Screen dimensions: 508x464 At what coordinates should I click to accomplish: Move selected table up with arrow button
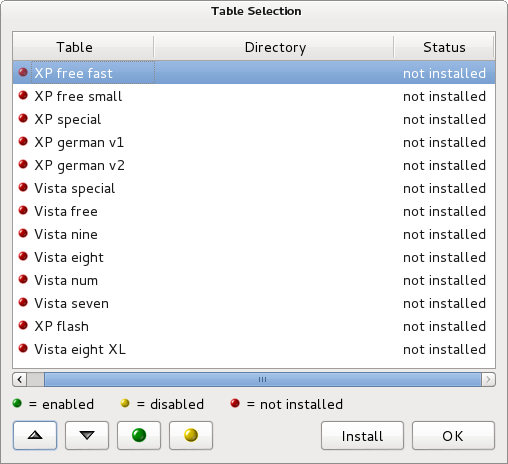coord(35,435)
